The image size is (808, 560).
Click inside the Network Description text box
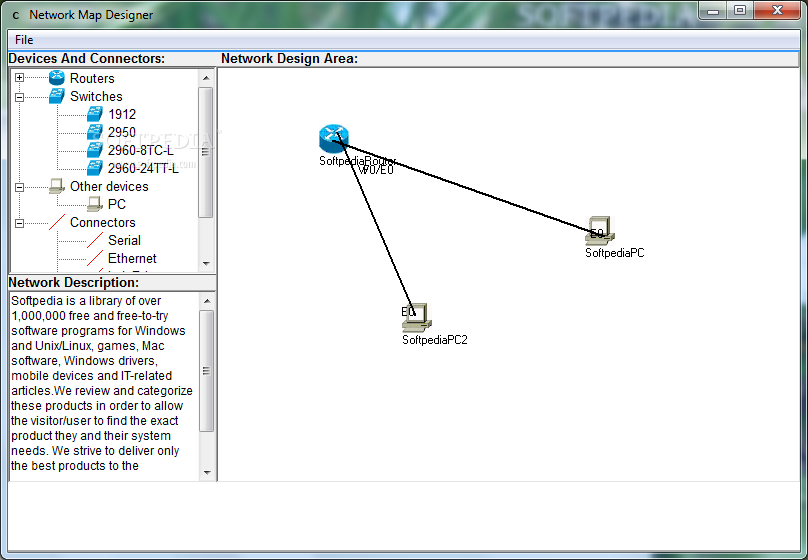point(104,386)
